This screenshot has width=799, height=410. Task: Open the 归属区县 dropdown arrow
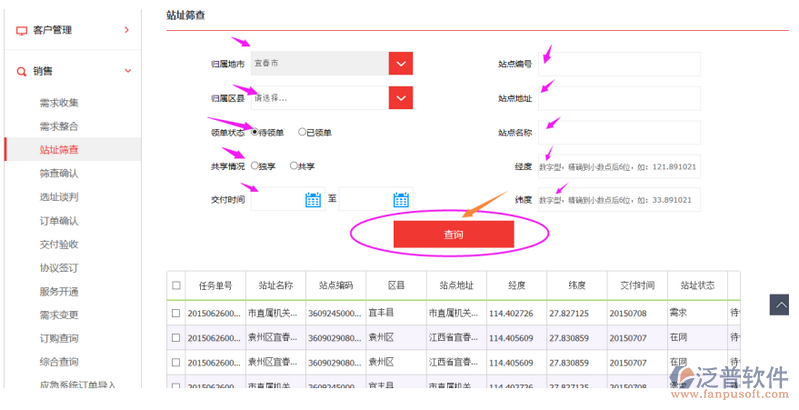point(400,98)
